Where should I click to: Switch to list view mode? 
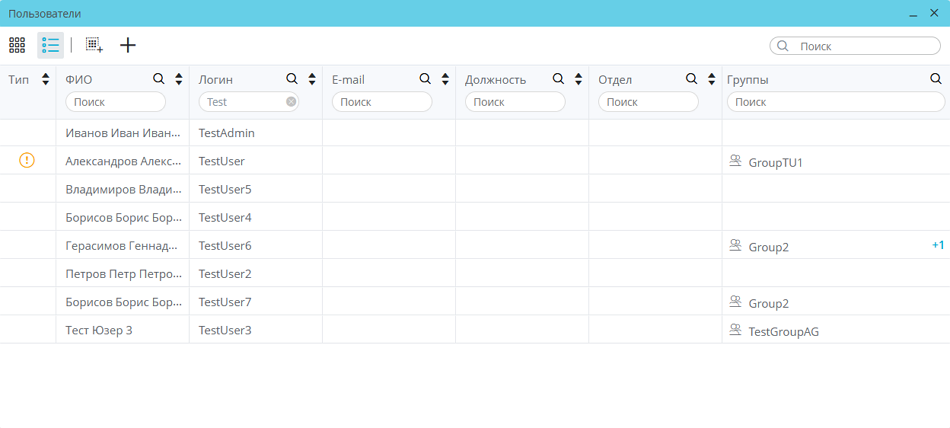pos(50,45)
